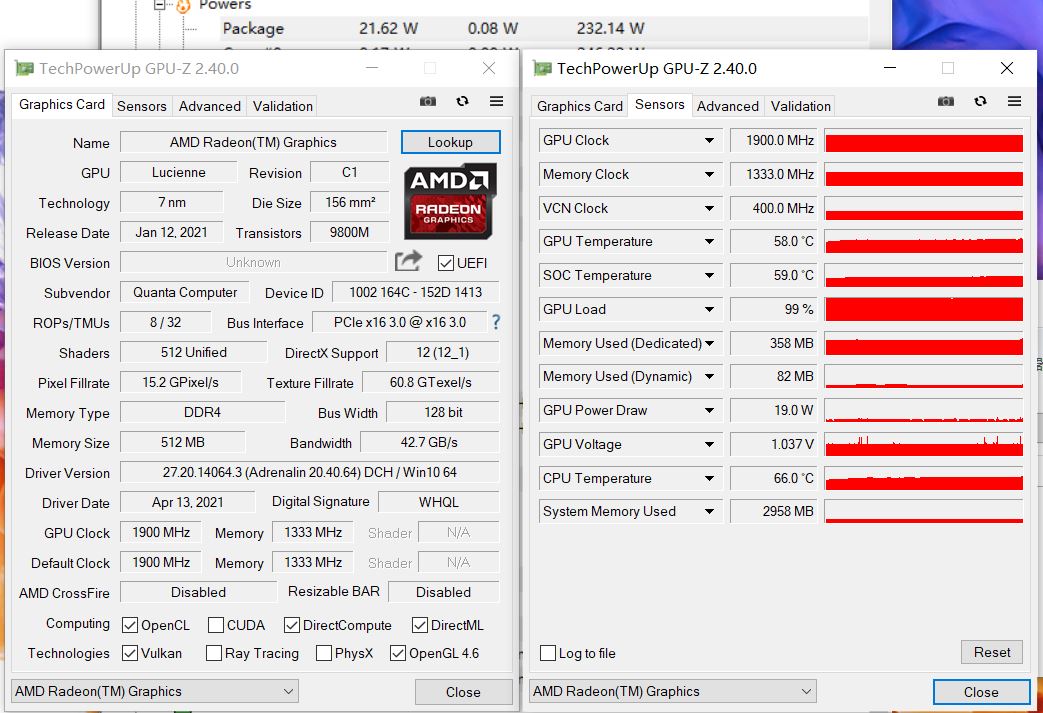Click the GPU name field AMD Radeon(TM) Graphics
The height and width of the screenshot is (713, 1043).
point(253,142)
